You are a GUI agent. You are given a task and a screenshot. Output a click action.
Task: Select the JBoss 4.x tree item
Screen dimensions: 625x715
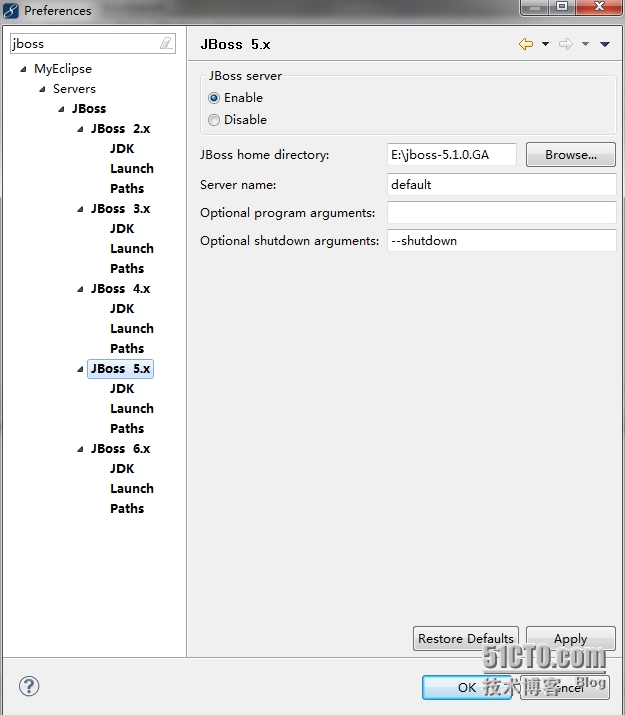pos(120,289)
